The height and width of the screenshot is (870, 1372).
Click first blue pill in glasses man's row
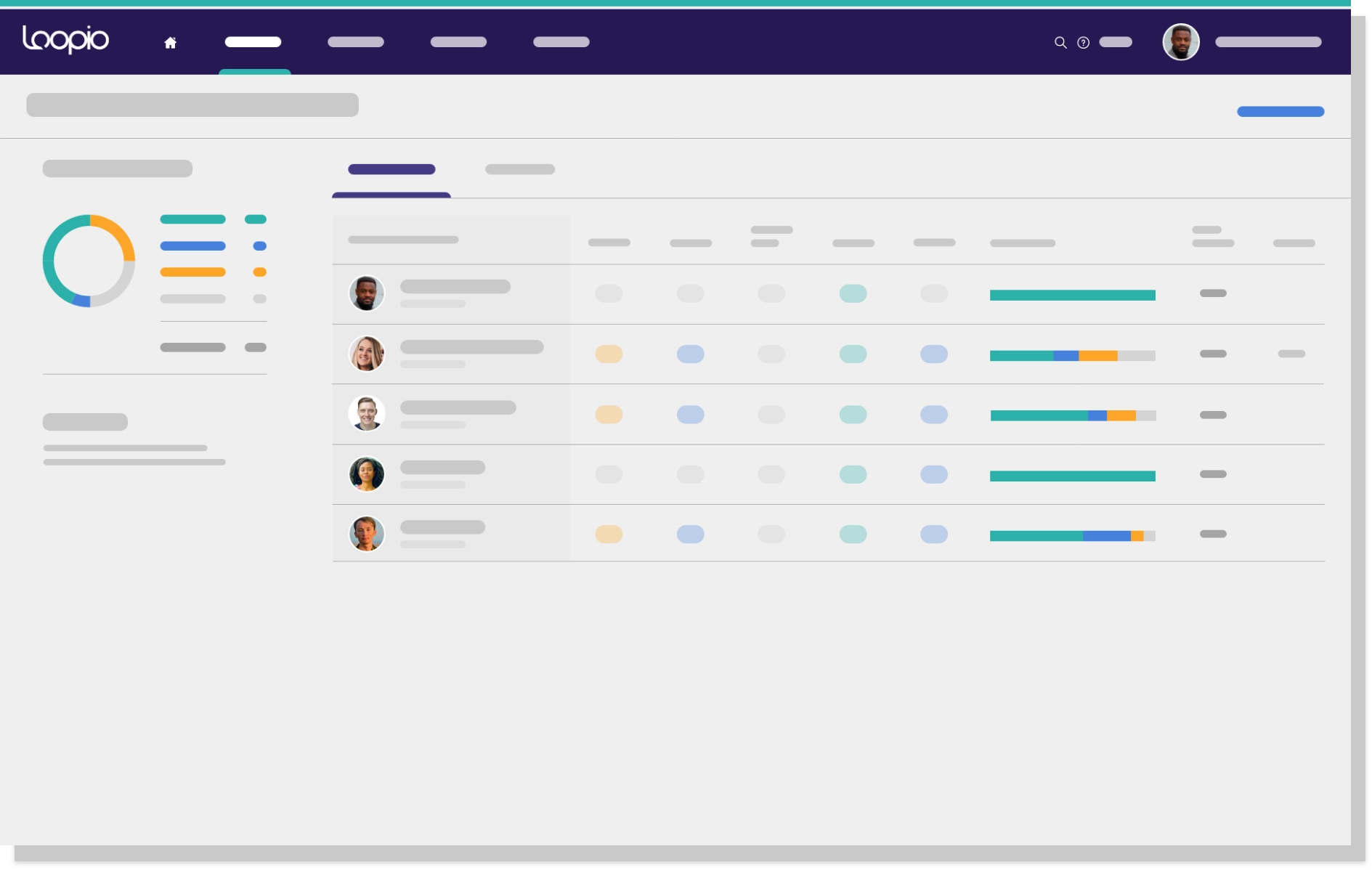(690, 415)
